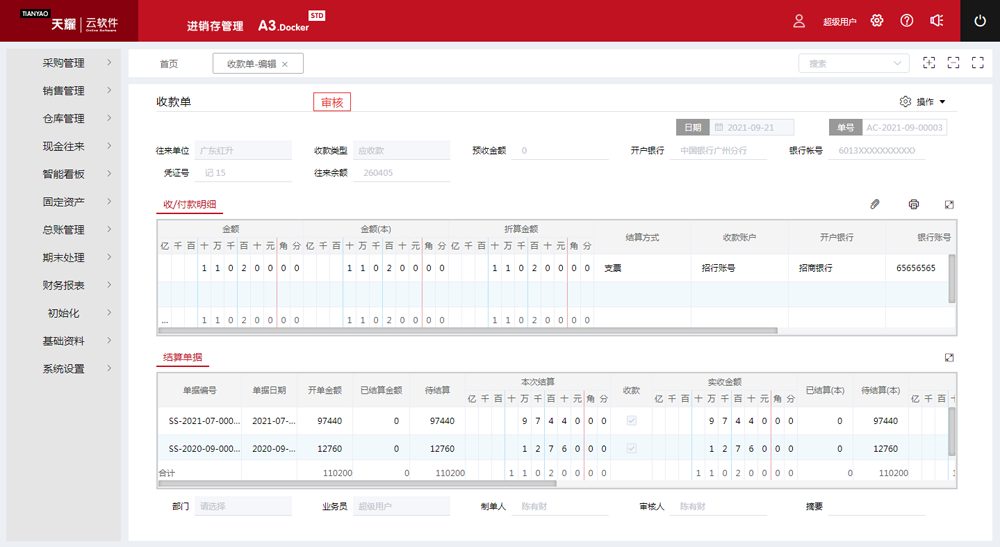Image resolution: width=1000 pixels, height=547 pixels.
Task: Click the 天耀云软件 logo
Action: pos(69,22)
